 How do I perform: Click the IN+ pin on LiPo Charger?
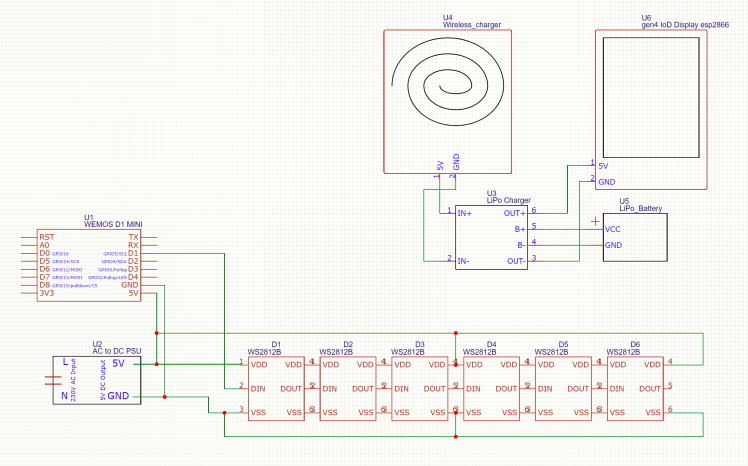point(464,213)
